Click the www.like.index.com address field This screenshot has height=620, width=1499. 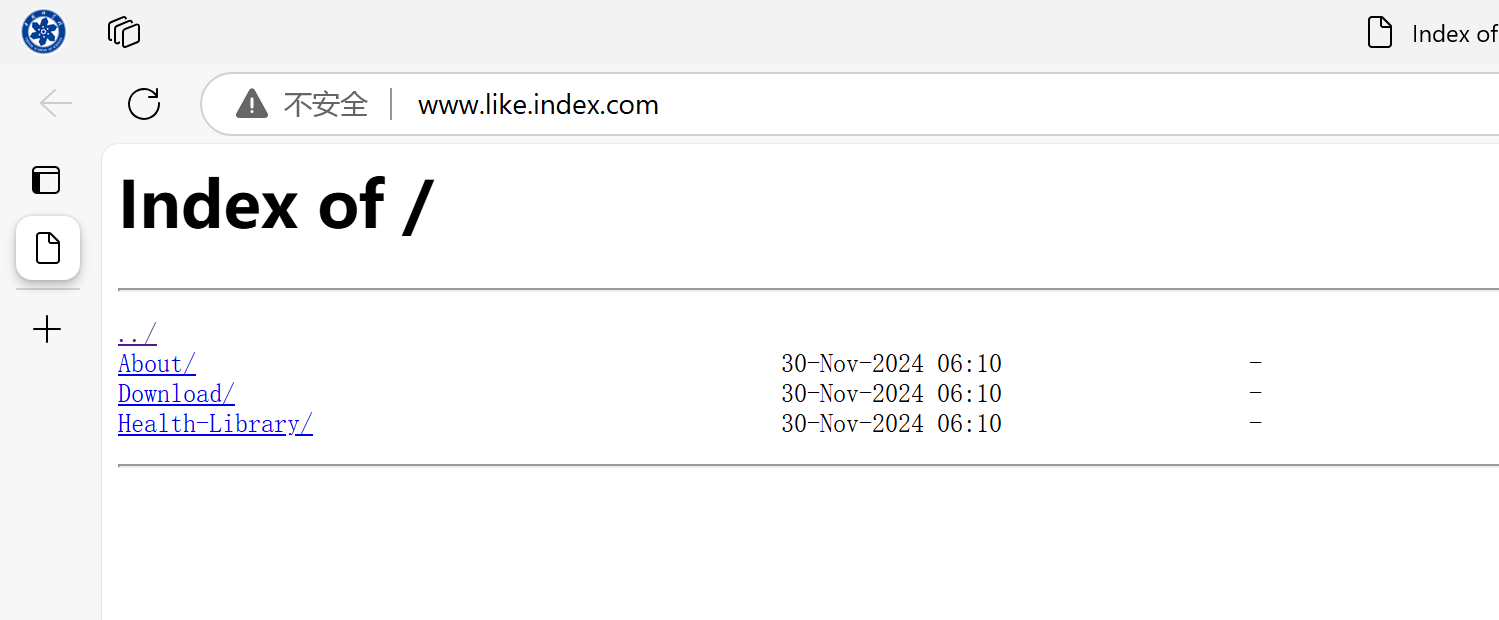click(538, 105)
